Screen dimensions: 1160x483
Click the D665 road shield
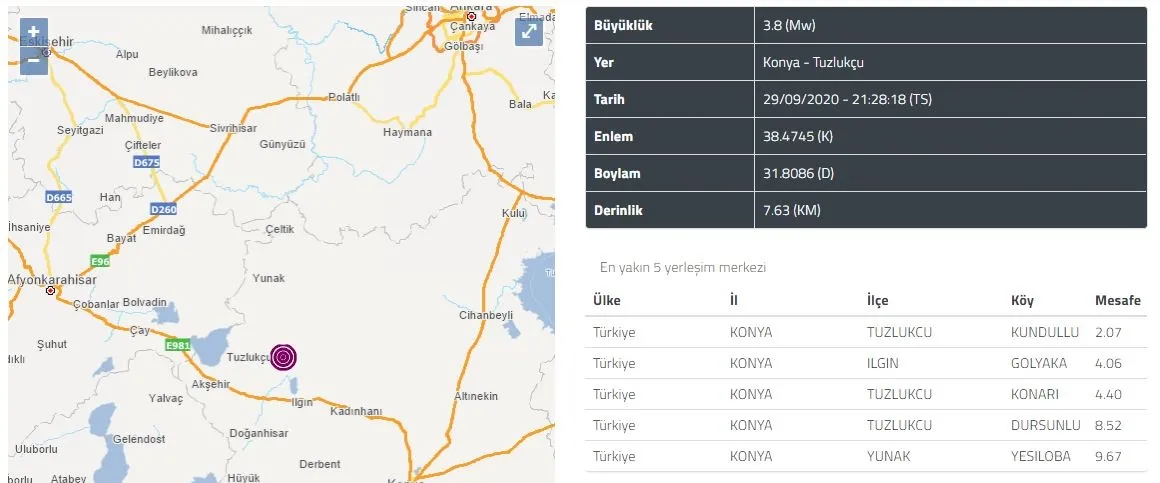(x=59, y=198)
